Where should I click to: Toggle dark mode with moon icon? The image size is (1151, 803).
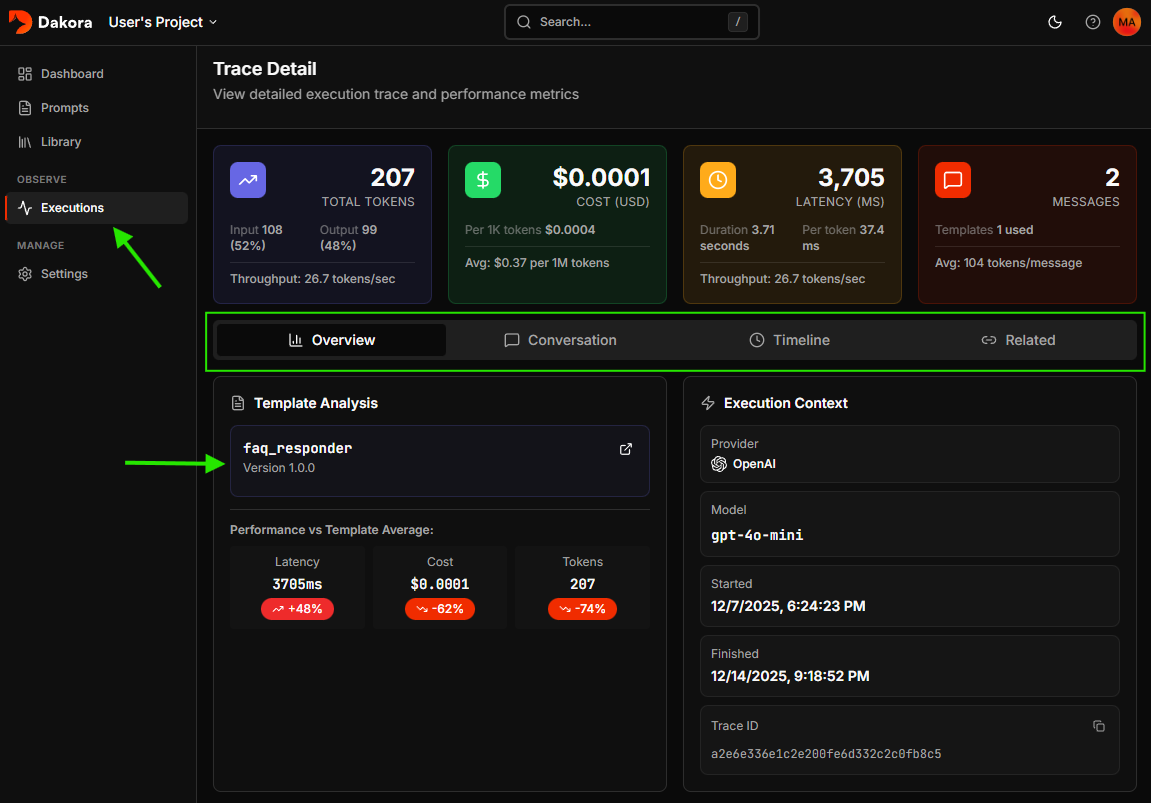coord(1054,22)
